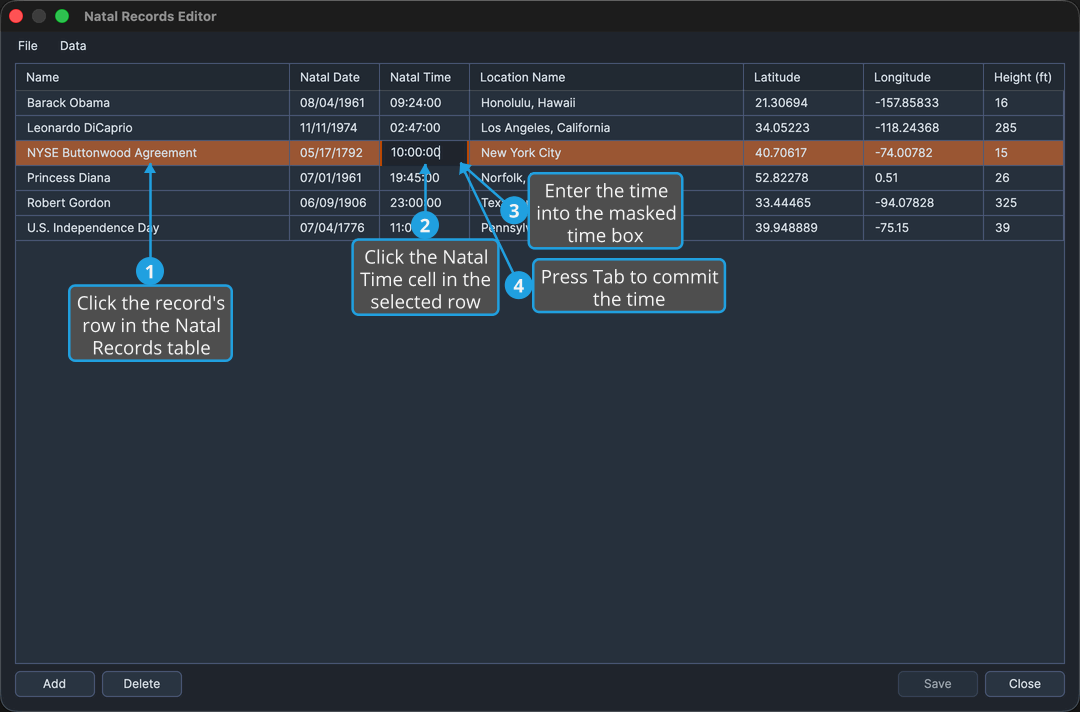Click the Name column header
Screen dimensions: 1080x712
click(152, 77)
